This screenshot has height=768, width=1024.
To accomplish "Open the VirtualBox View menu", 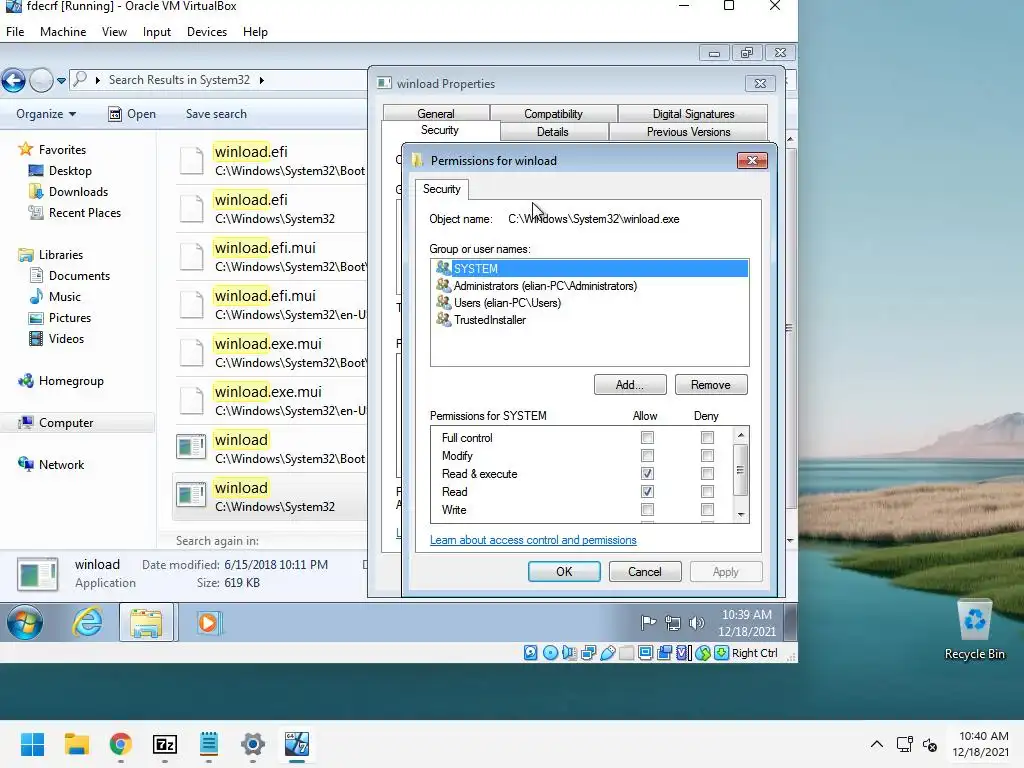I will [114, 32].
